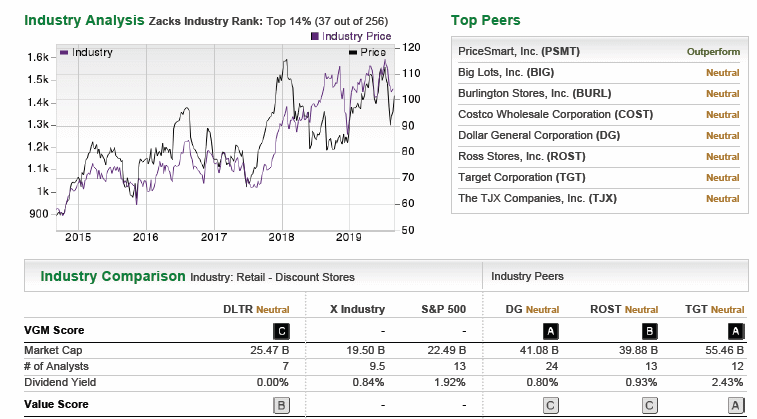Click Neutral rating beside Costco Wholesale
The height and width of the screenshot is (419, 757).
coord(723,115)
